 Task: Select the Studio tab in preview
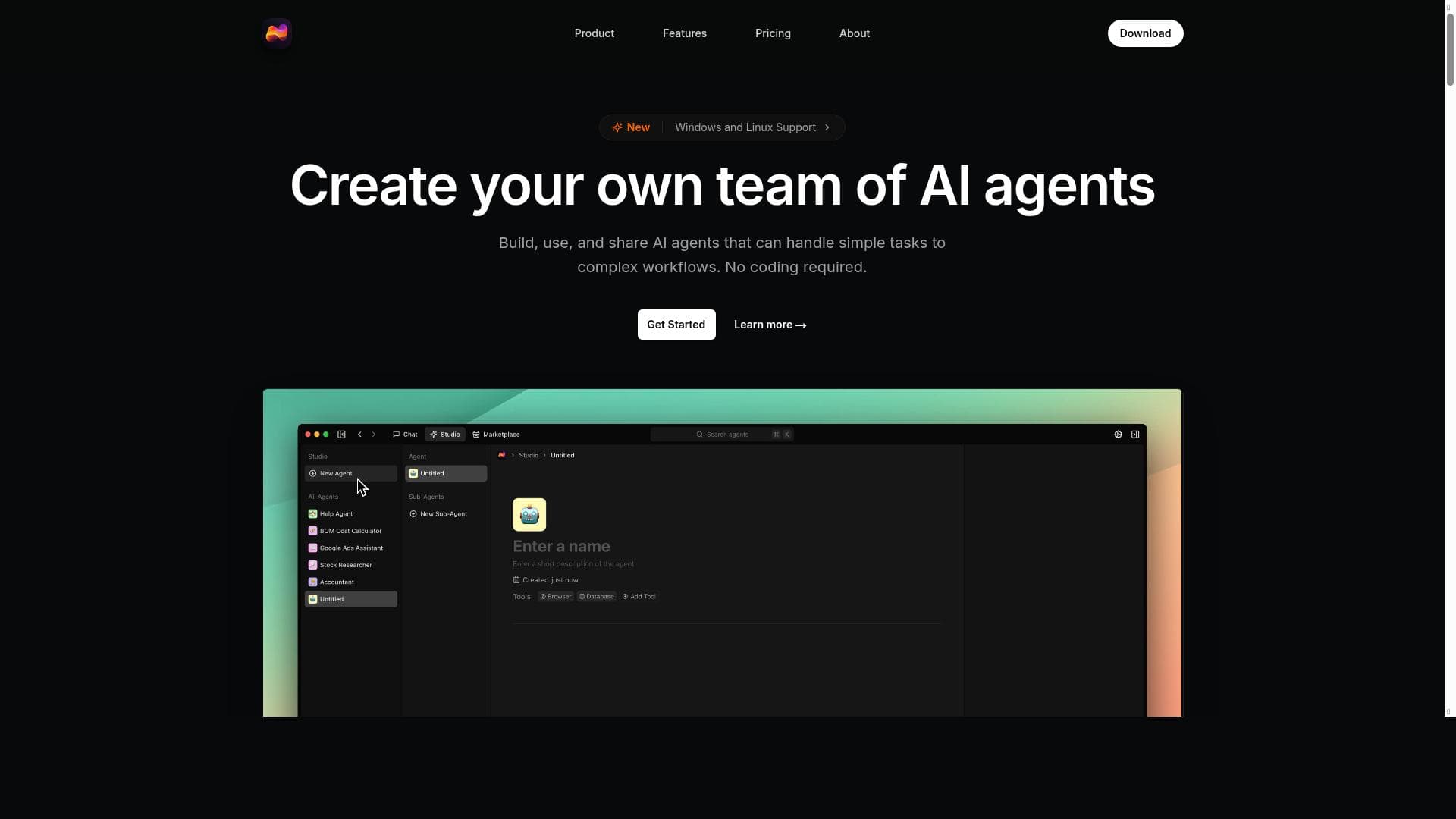(x=445, y=435)
